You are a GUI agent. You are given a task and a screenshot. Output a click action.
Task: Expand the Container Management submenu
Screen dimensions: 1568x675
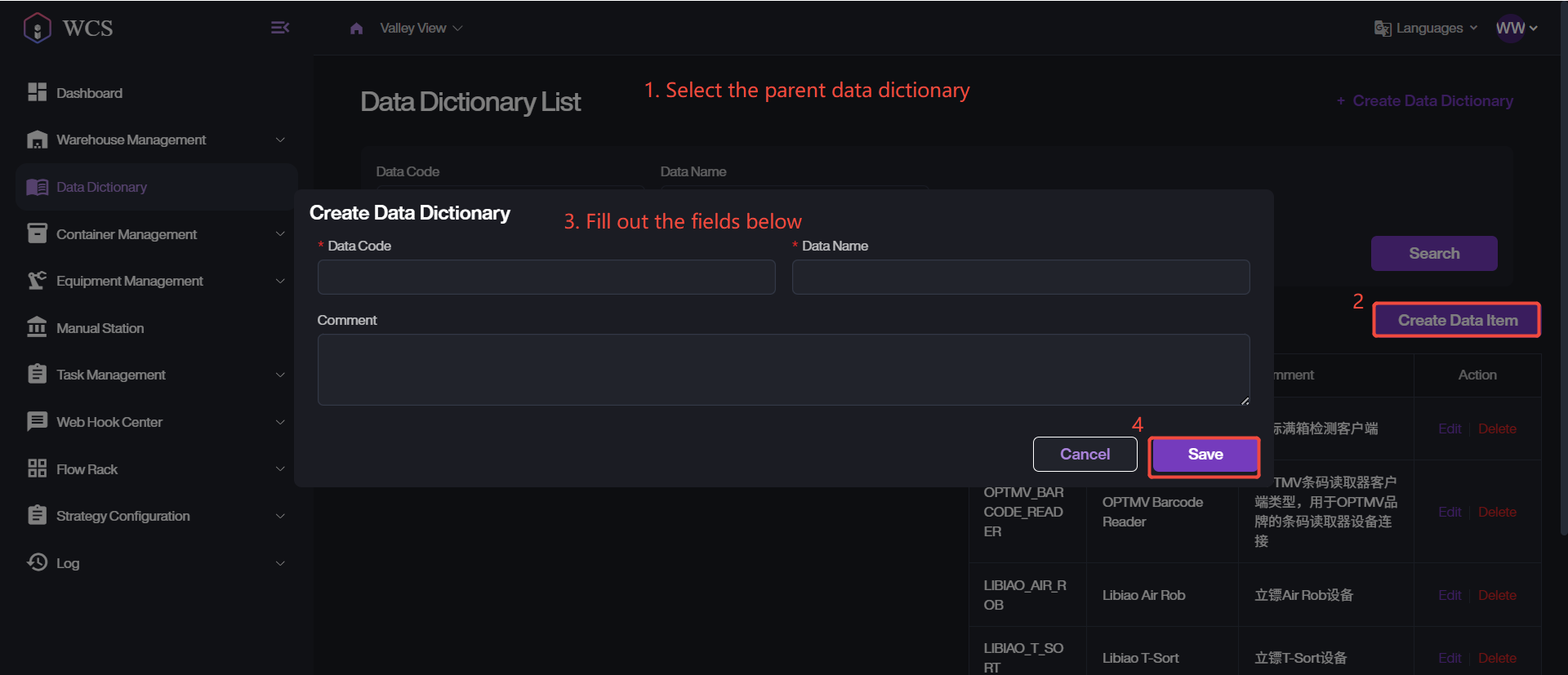tap(280, 234)
